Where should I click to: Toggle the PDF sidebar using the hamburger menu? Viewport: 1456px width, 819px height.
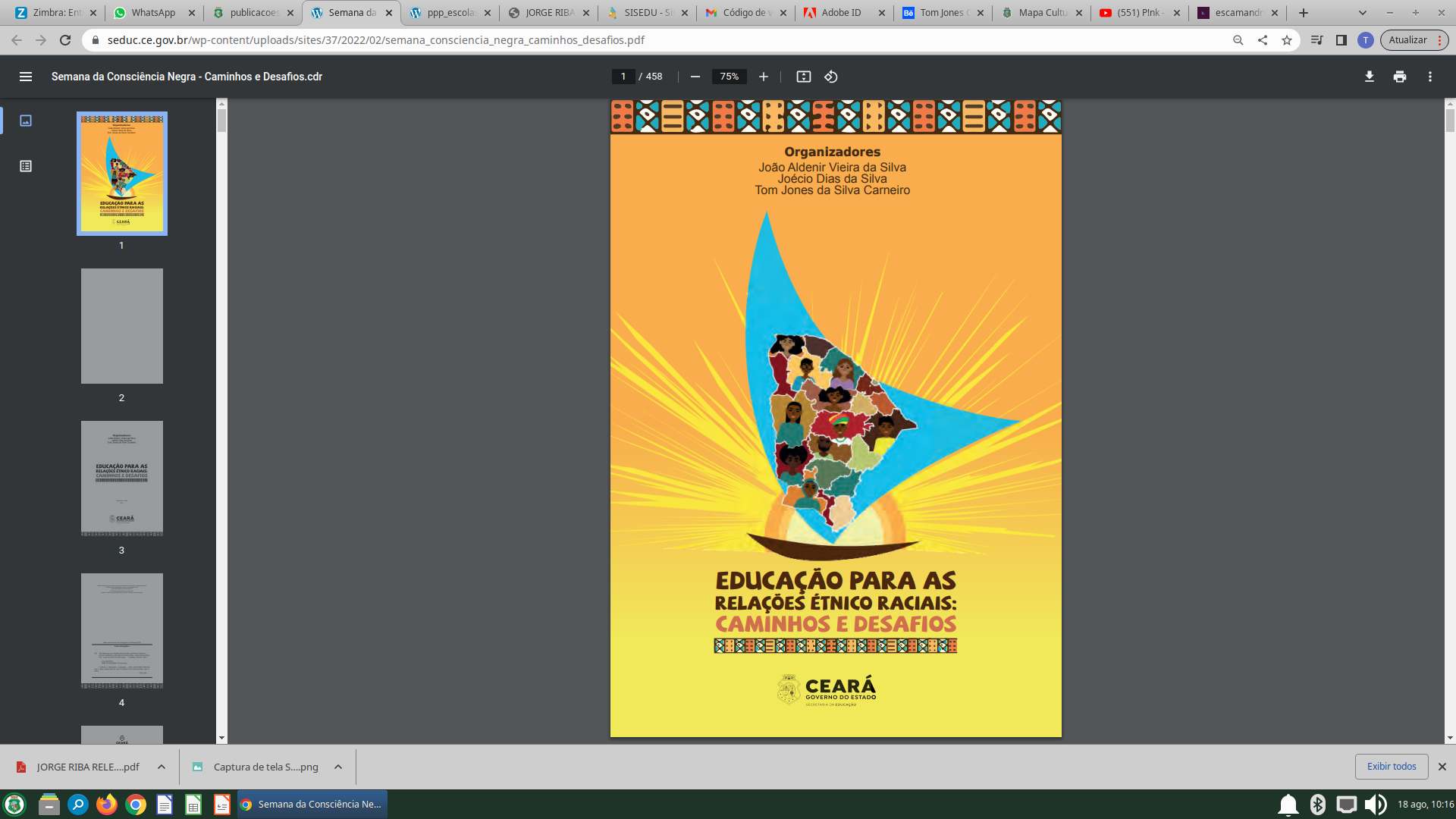(x=26, y=77)
